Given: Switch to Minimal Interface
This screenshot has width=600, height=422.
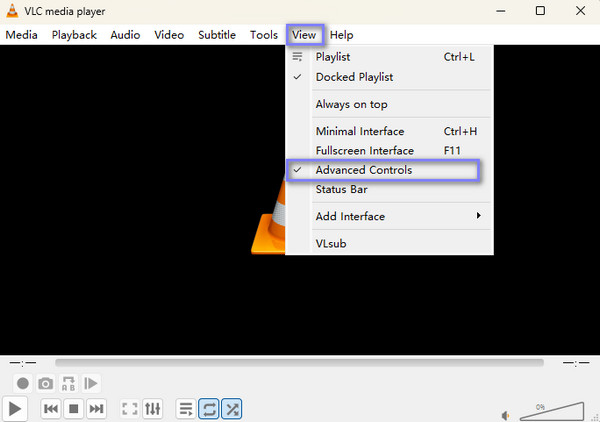Looking at the screenshot, I should click(390, 131).
